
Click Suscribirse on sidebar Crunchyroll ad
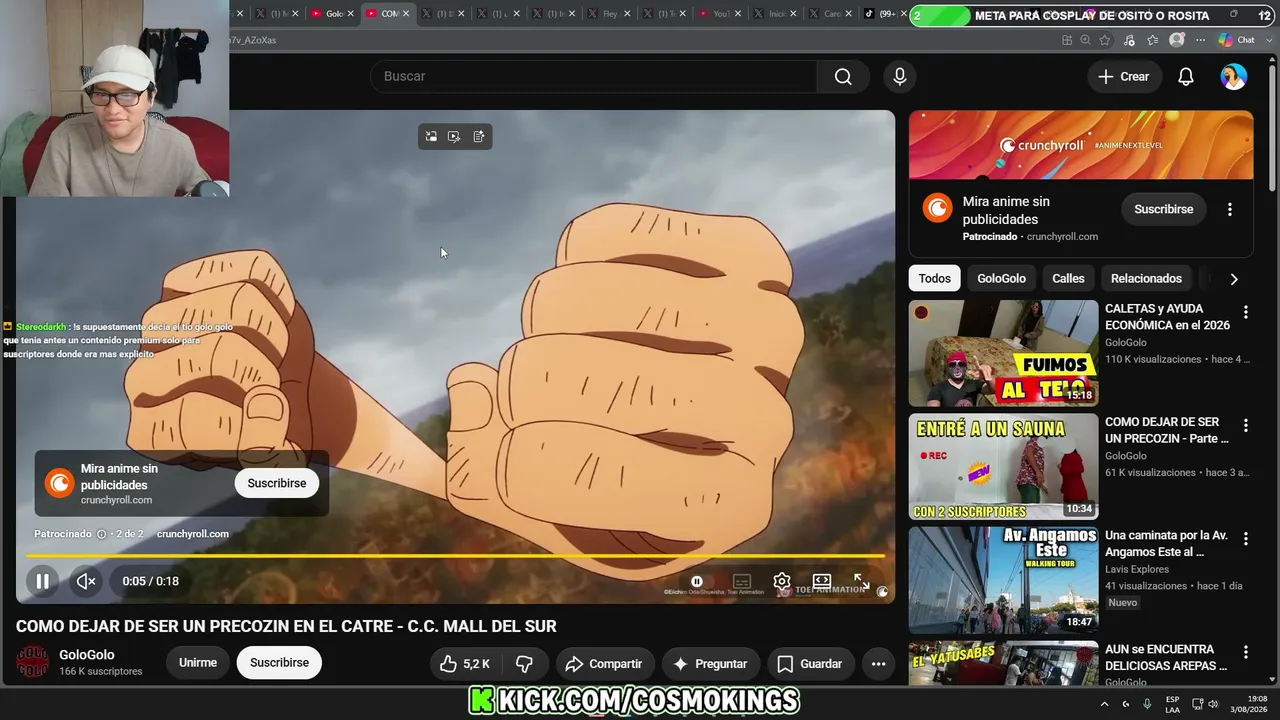coord(1164,209)
